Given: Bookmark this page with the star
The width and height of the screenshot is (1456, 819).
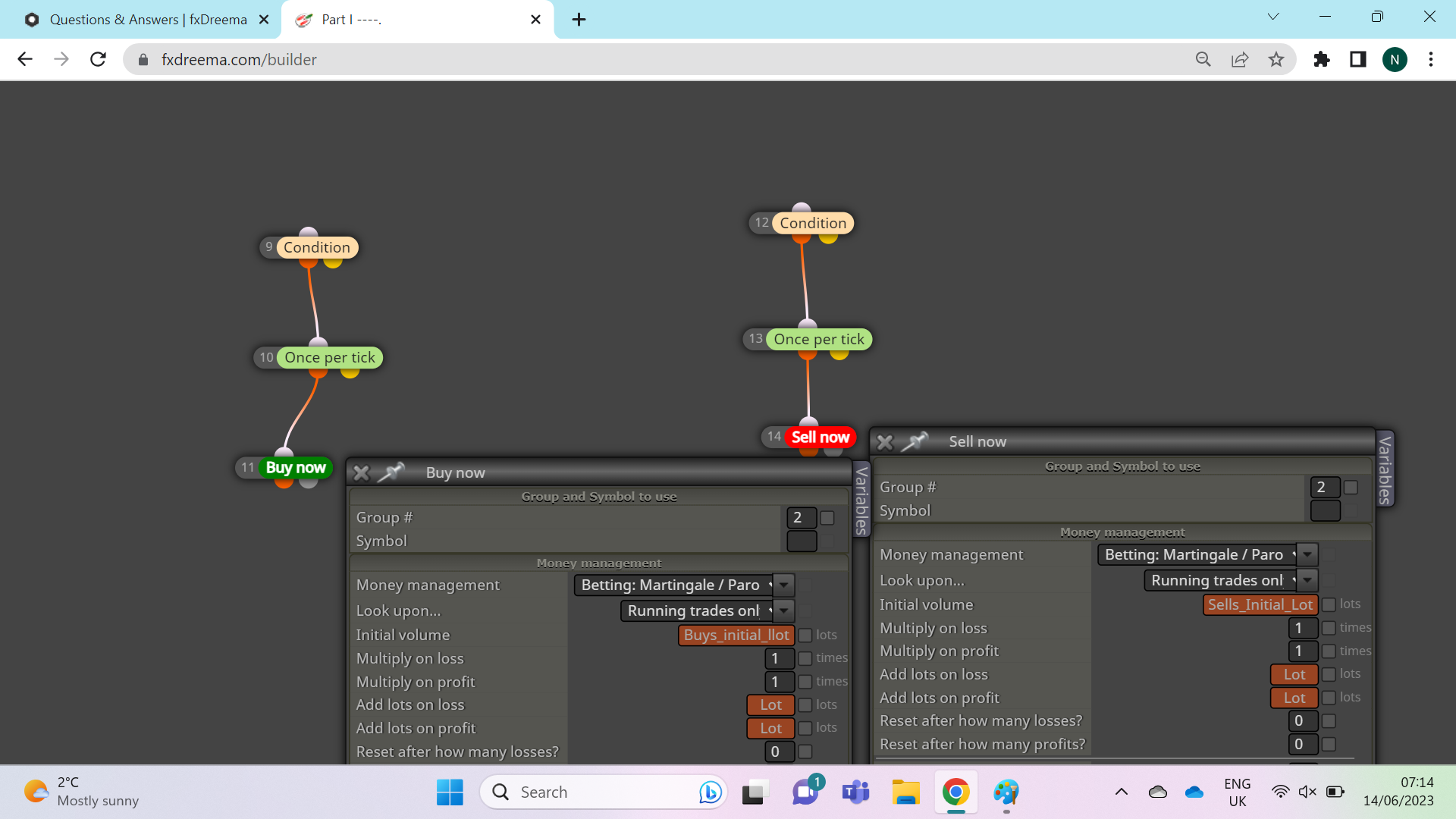Looking at the screenshot, I should 1276,59.
